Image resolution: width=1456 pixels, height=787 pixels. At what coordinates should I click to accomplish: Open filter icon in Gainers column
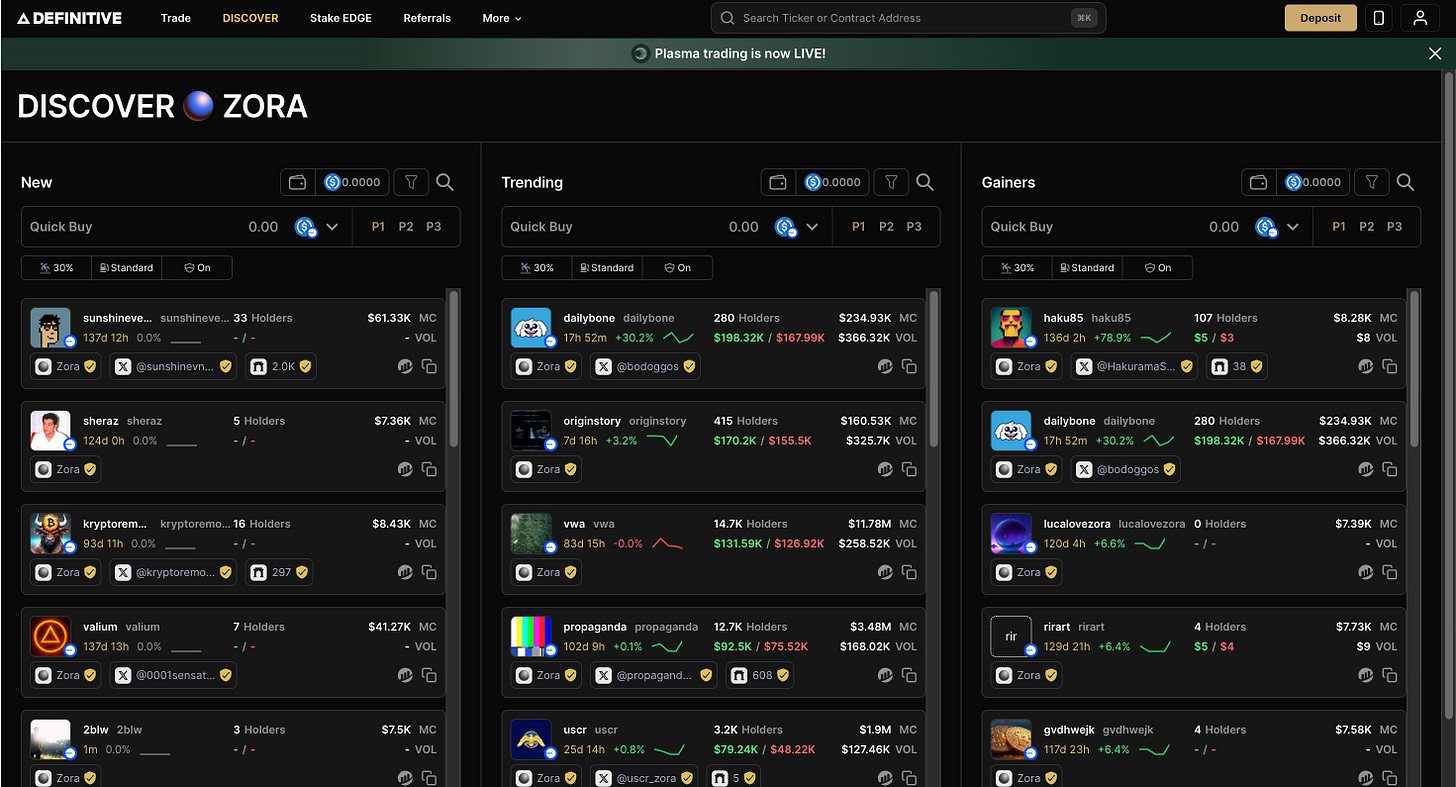[x=1372, y=182]
